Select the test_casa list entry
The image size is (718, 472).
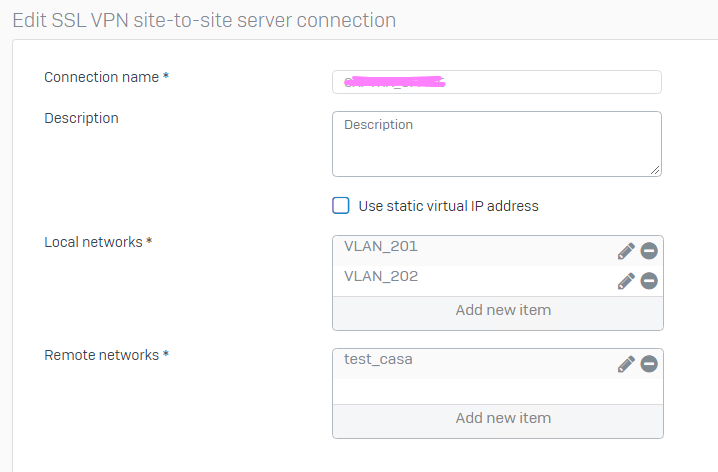pyautogui.click(x=379, y=360)
